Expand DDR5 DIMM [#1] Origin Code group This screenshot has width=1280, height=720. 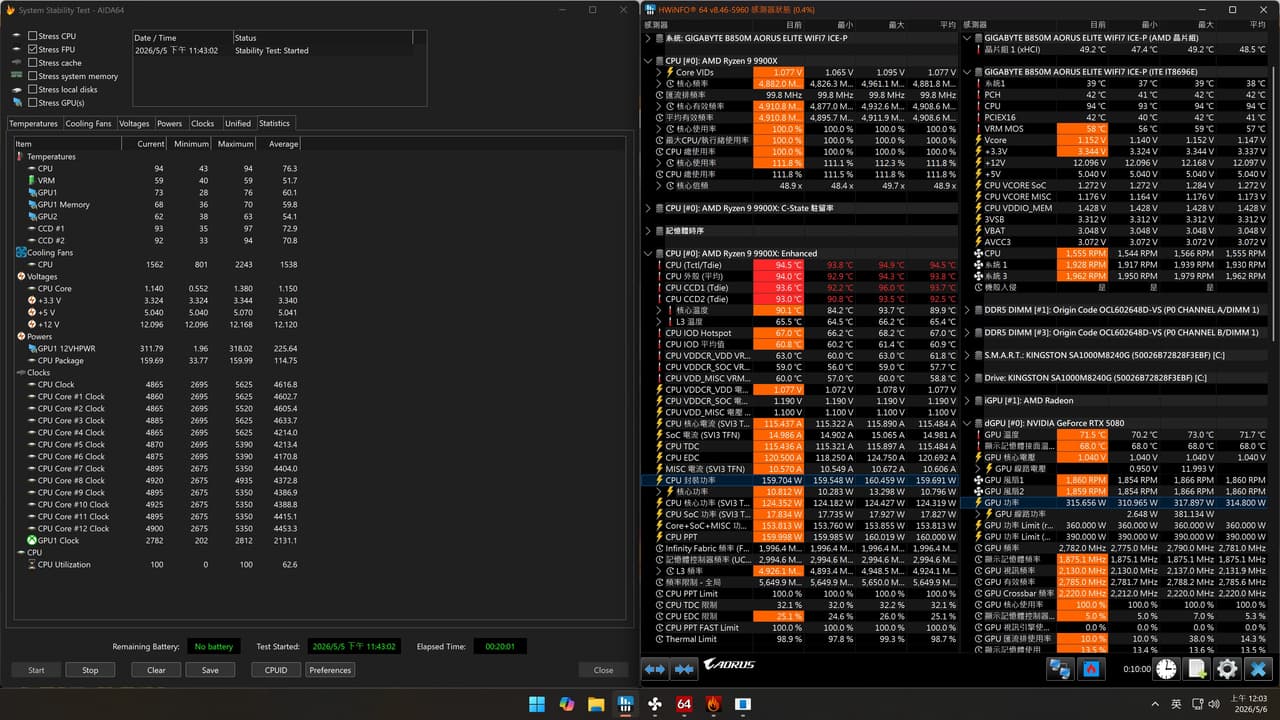(967, 310)
